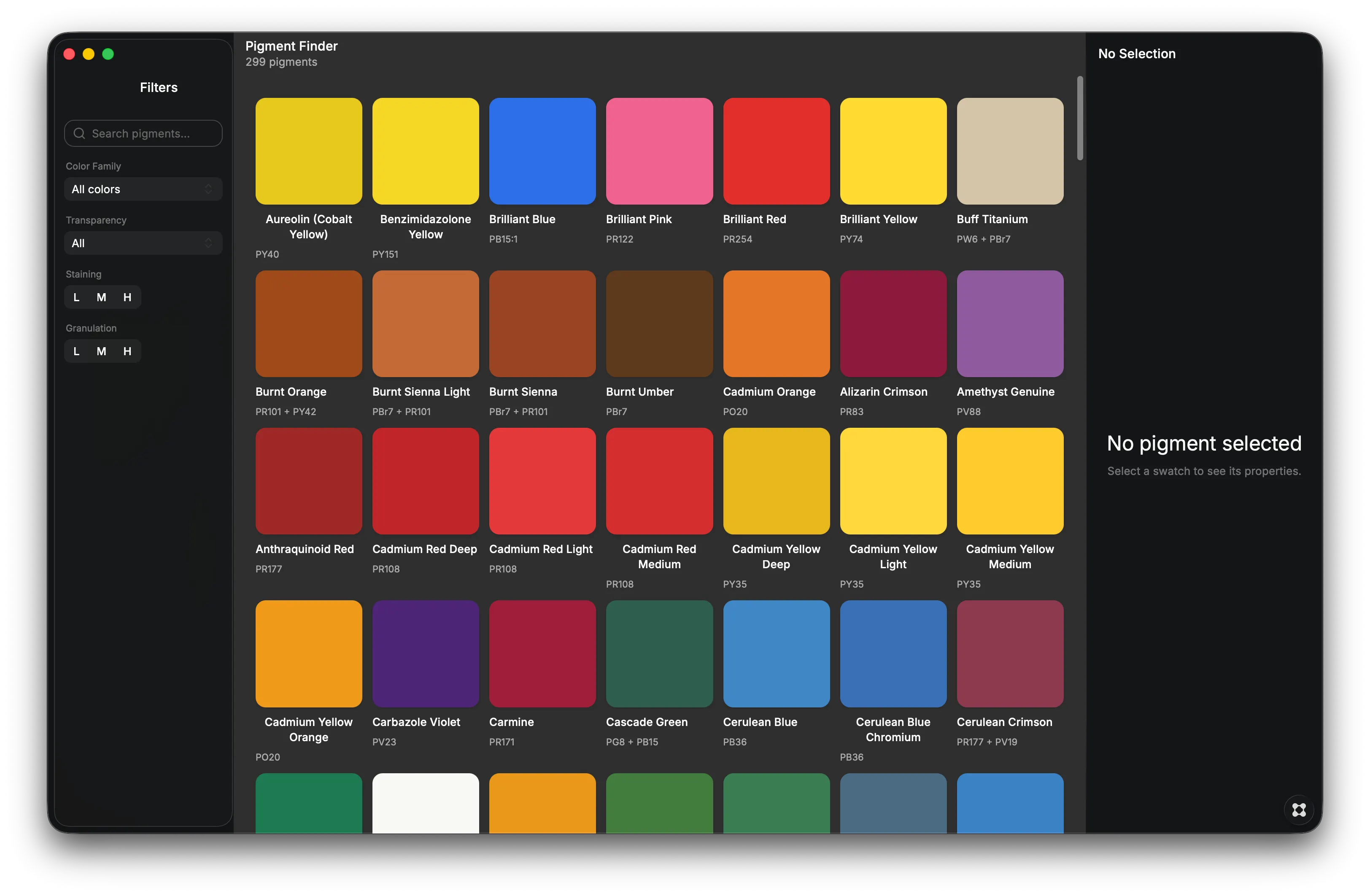The width and height of the screenshot is (1370, 896).
Task: Click the 'PW6 + PBr7' pigment code
Action: [983, 239]
